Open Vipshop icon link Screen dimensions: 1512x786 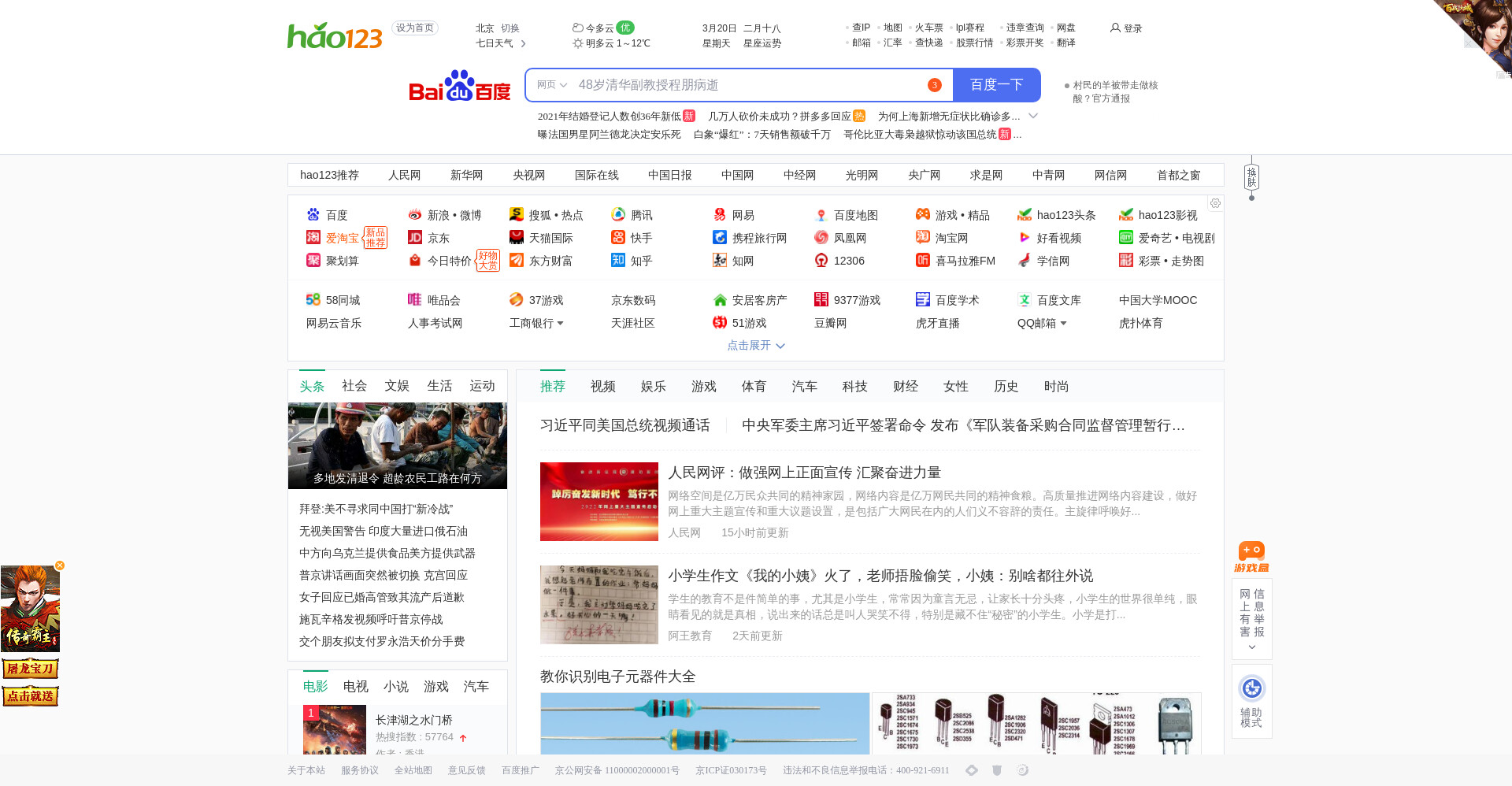[415, 300]
